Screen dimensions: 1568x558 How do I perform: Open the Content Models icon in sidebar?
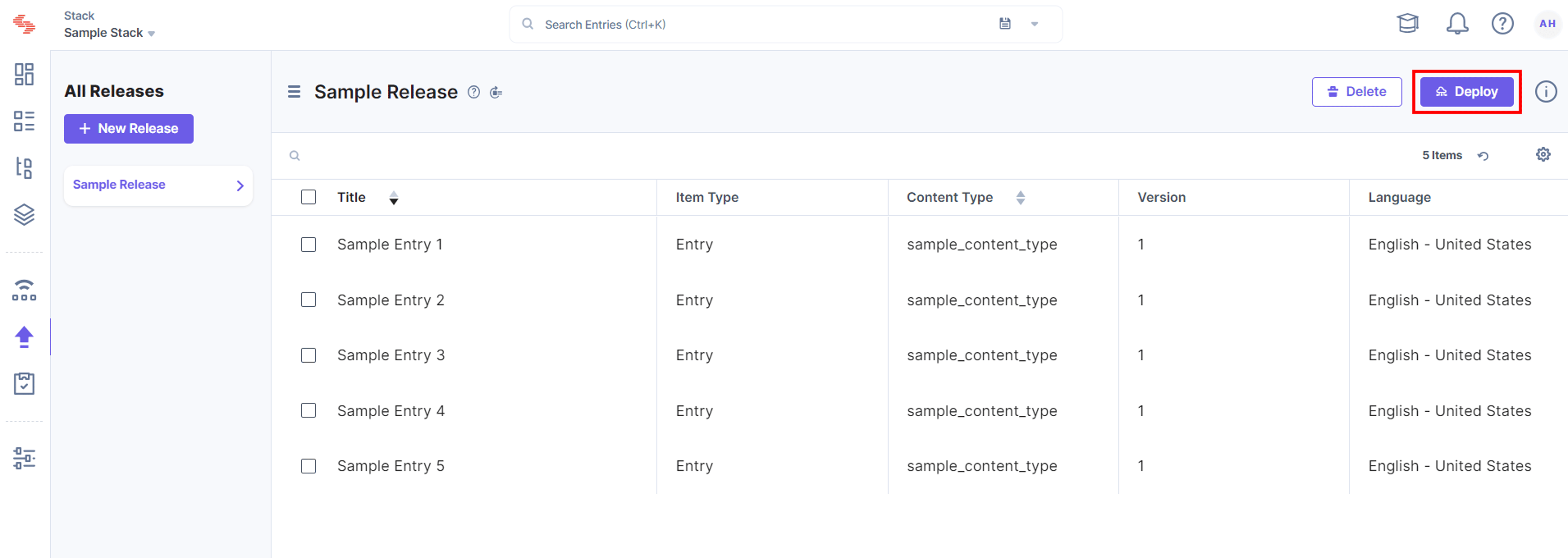(x=24, y=167)
